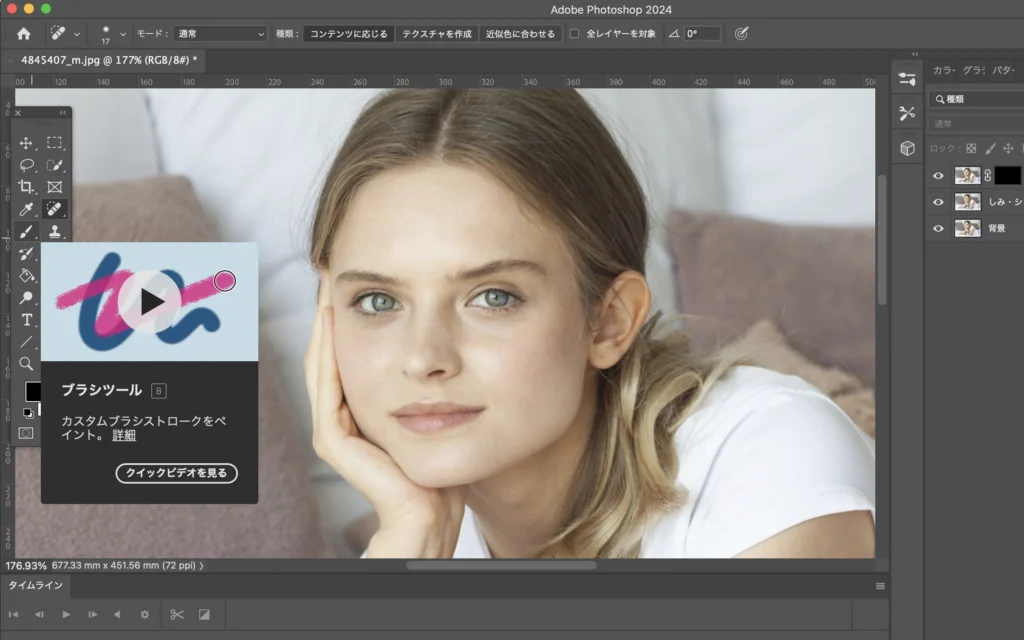Open the 詳細 link in the tooltip
This screenshot has width=1024, height=640.
[124, 435]
